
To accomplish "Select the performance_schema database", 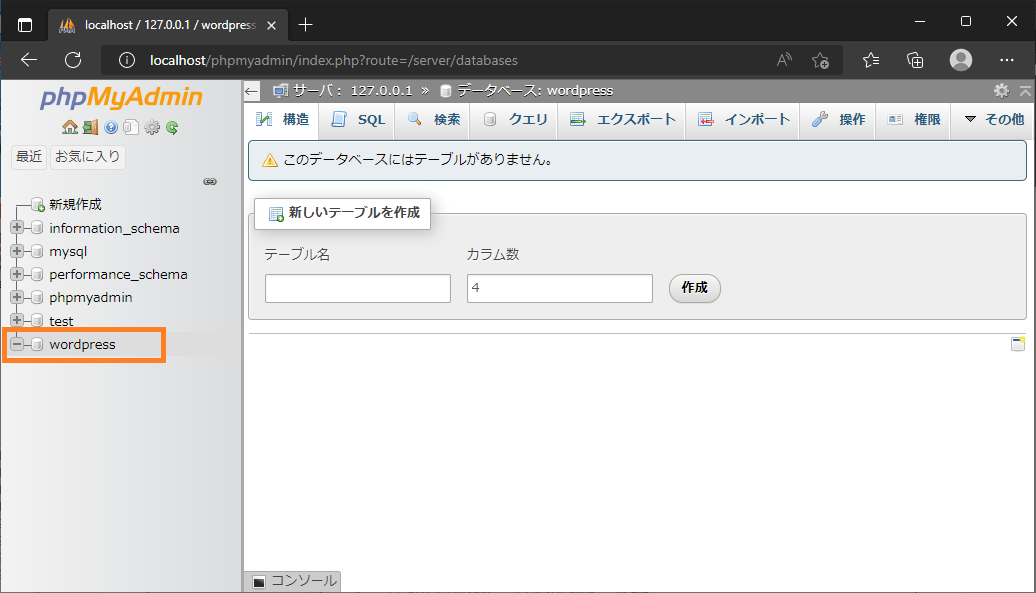I will 118,274.
